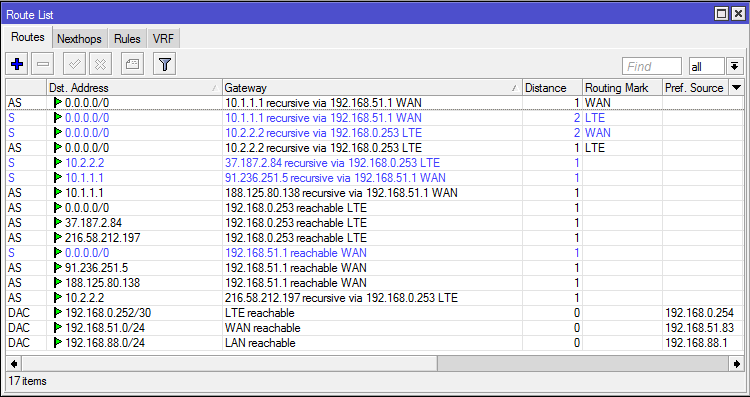Sort by Distance column header
750x397 pixels.
551,88
